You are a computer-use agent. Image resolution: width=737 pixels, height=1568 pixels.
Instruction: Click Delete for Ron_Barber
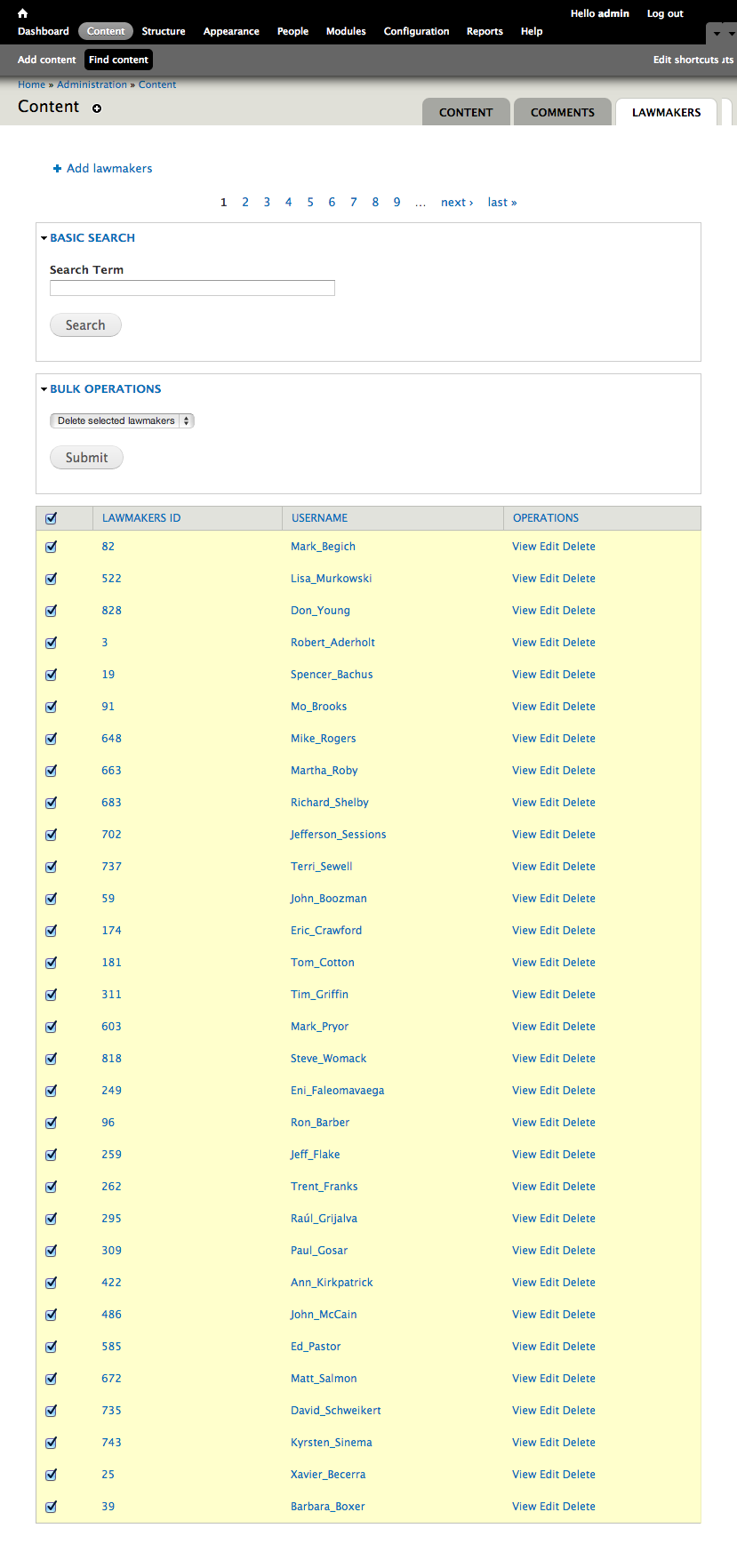click(x=579, y=1123)
